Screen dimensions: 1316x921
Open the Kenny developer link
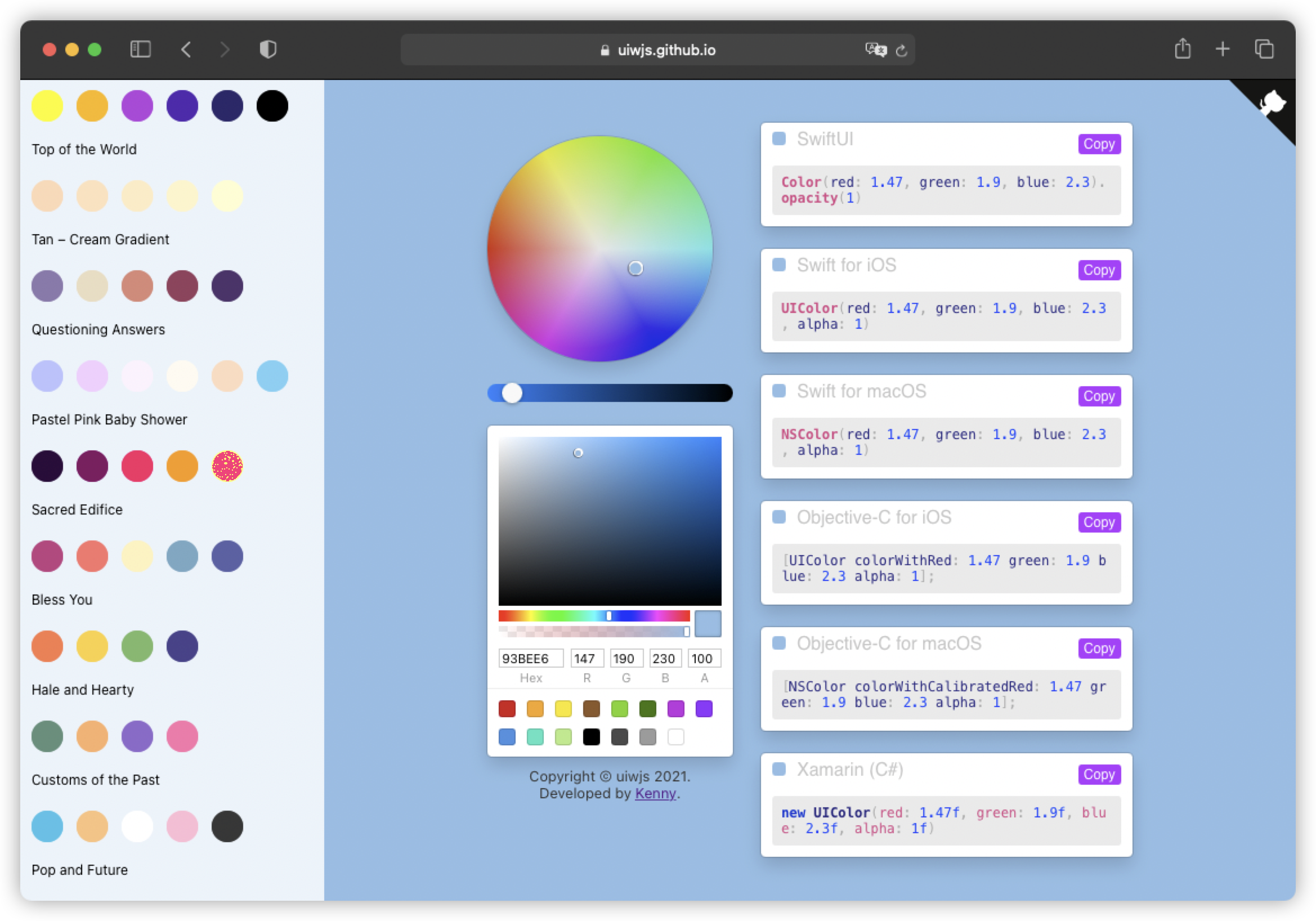click(655, 794)
